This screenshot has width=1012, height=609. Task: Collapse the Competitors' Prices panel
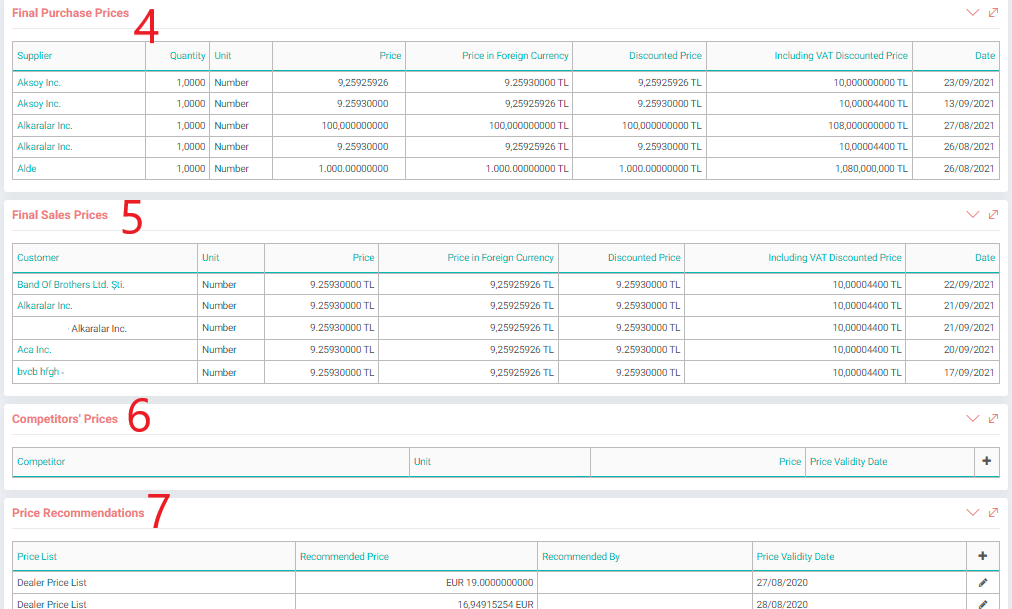[x=972, y=419]
